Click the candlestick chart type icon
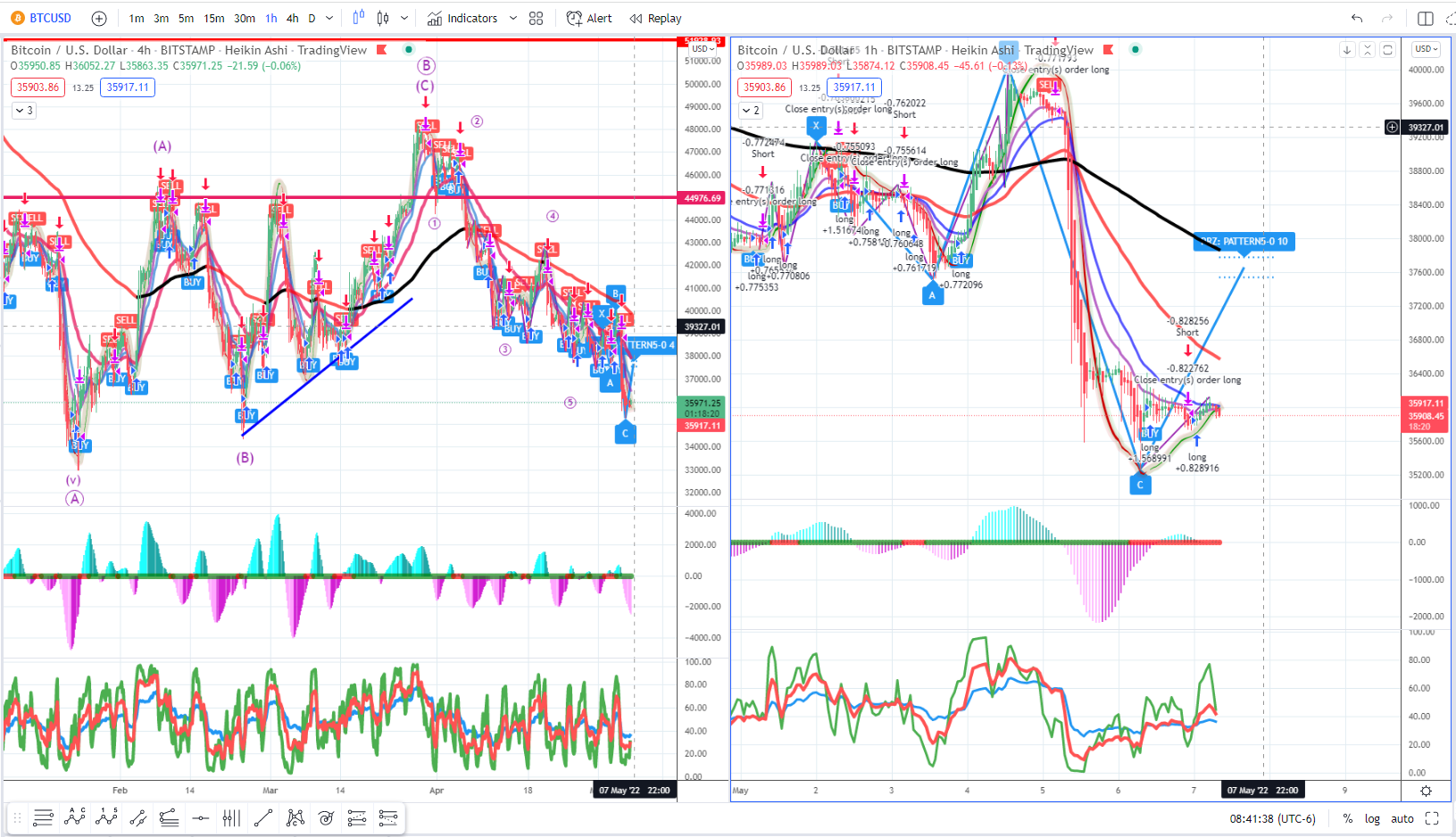Viewport: 1456px width, 837px height. coord(383,18)
